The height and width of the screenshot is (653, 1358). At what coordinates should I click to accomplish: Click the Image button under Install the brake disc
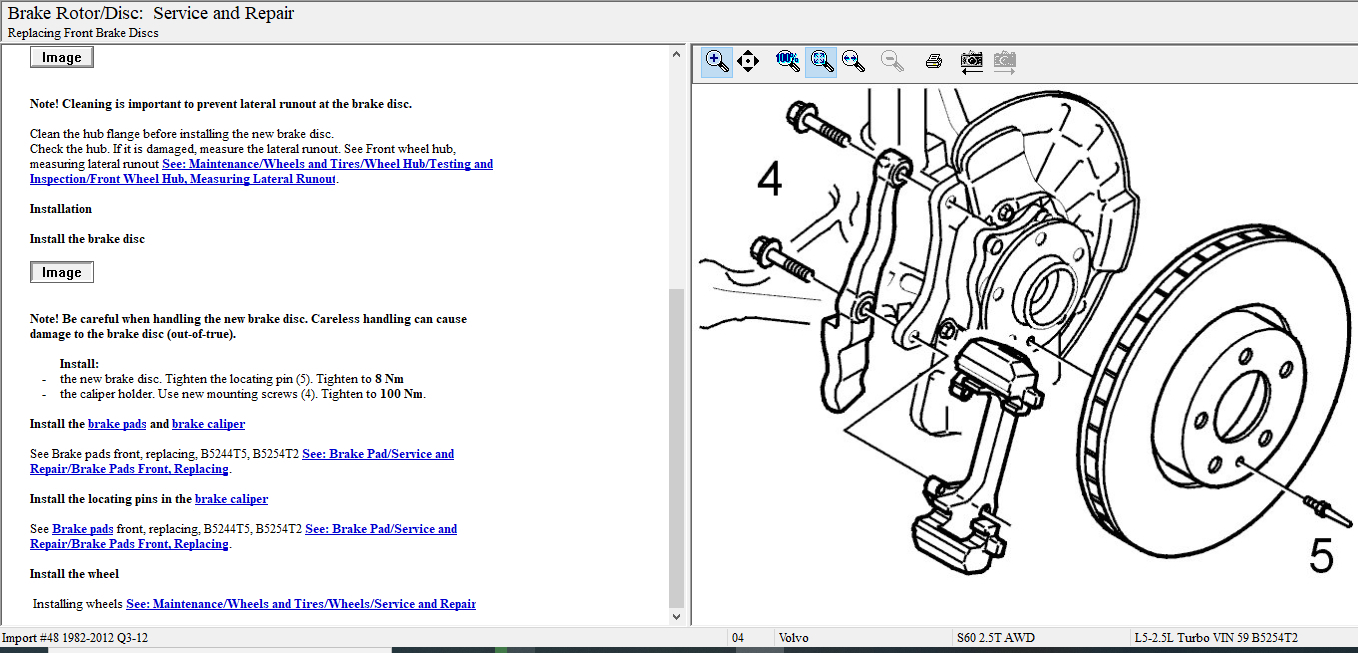[x=62, y=272]
